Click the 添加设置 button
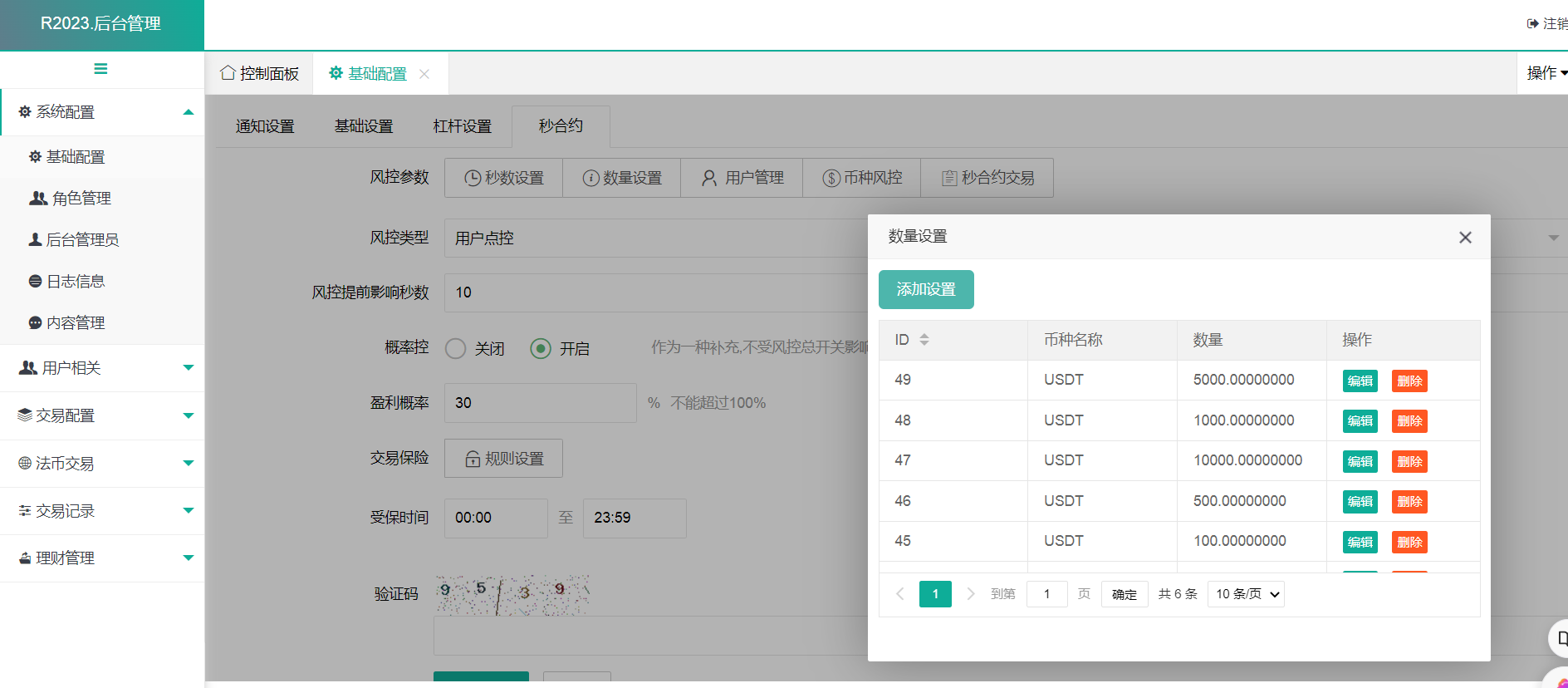This screenshot has width=1568, height=688. pyautogui.click(x=926, y=290)
